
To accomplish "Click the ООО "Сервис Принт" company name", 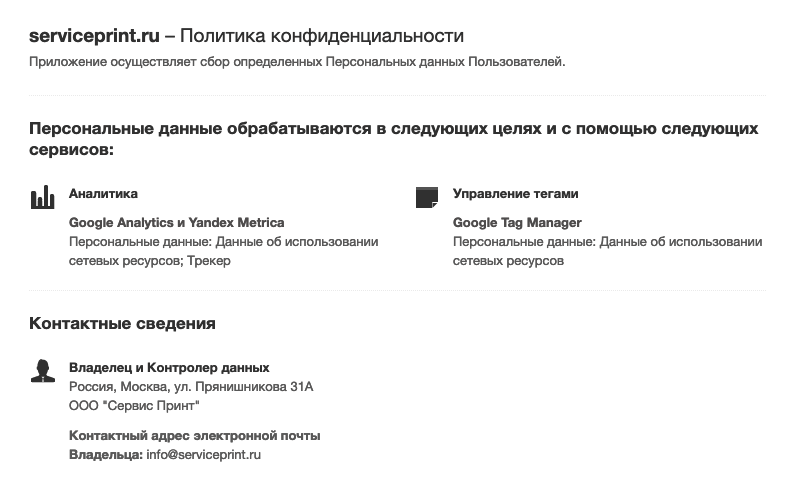I will [134, 405].
